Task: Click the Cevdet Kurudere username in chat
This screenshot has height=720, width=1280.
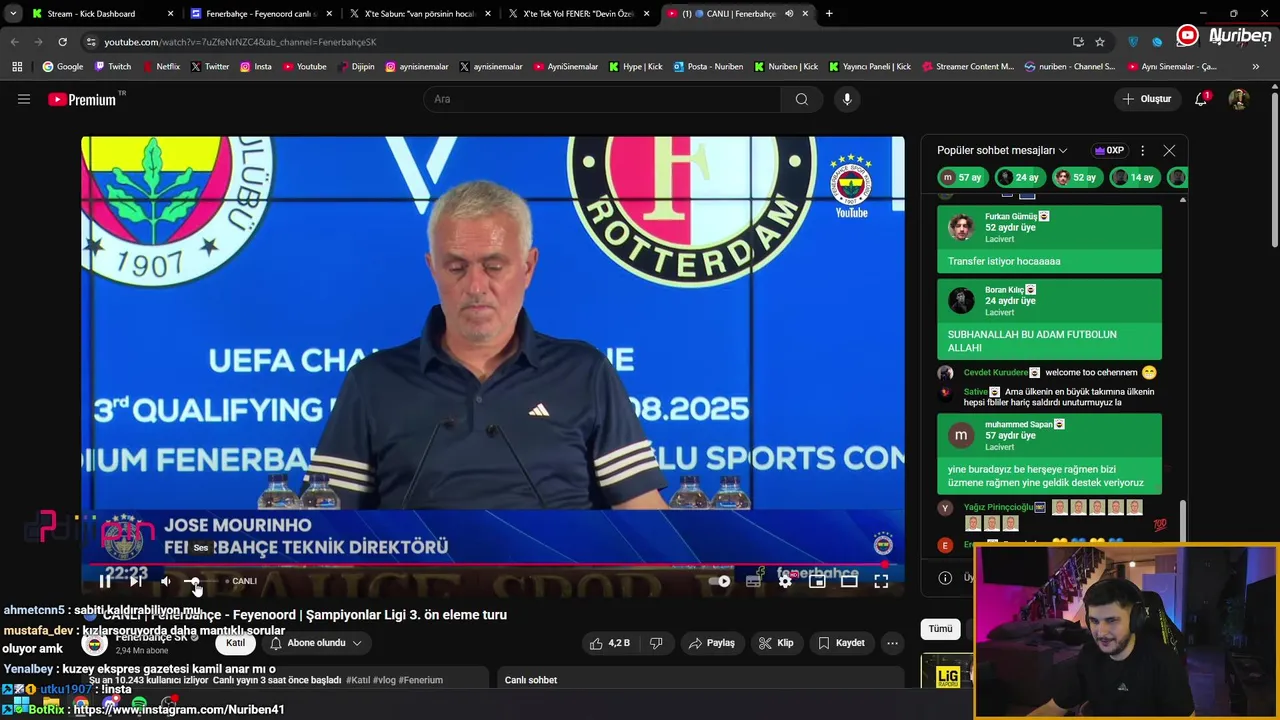Action: [x=995, y=372]
